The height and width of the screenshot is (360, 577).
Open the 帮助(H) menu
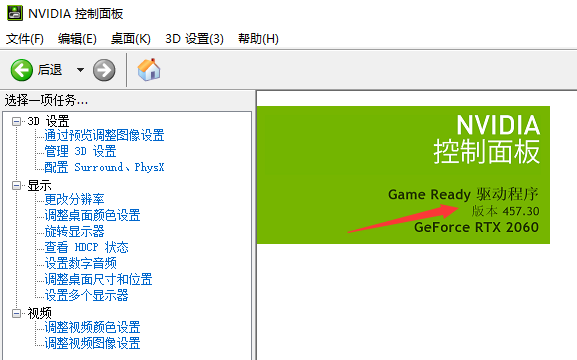[x=258, y=39]
